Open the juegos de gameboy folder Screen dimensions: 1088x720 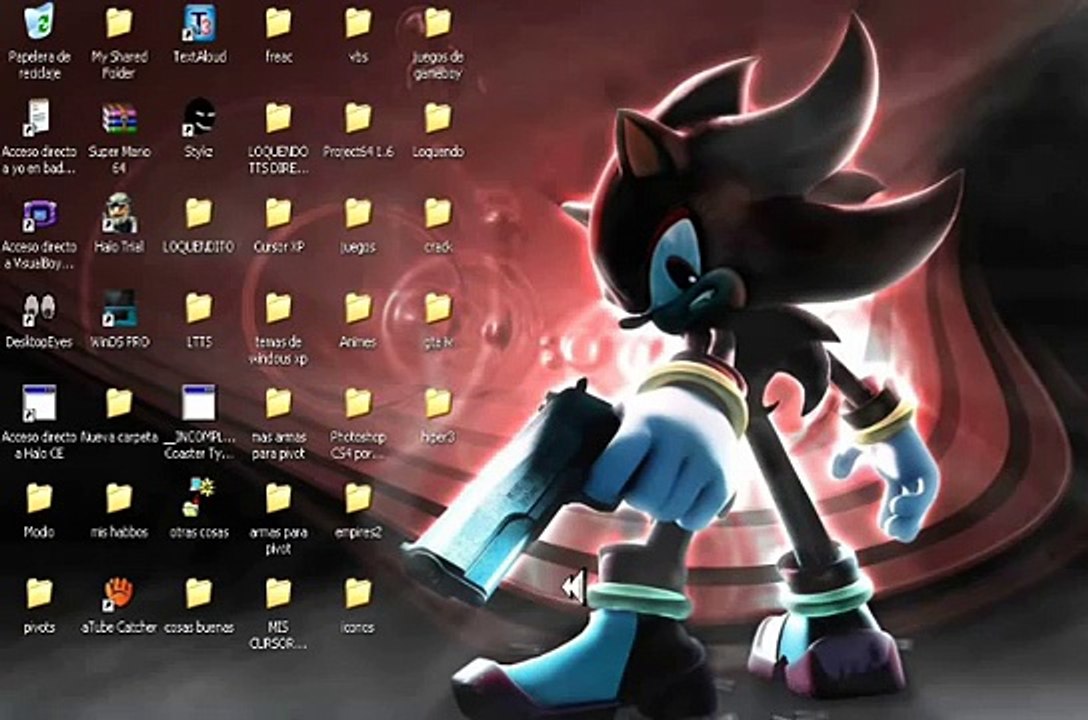[x=438, y=22]
